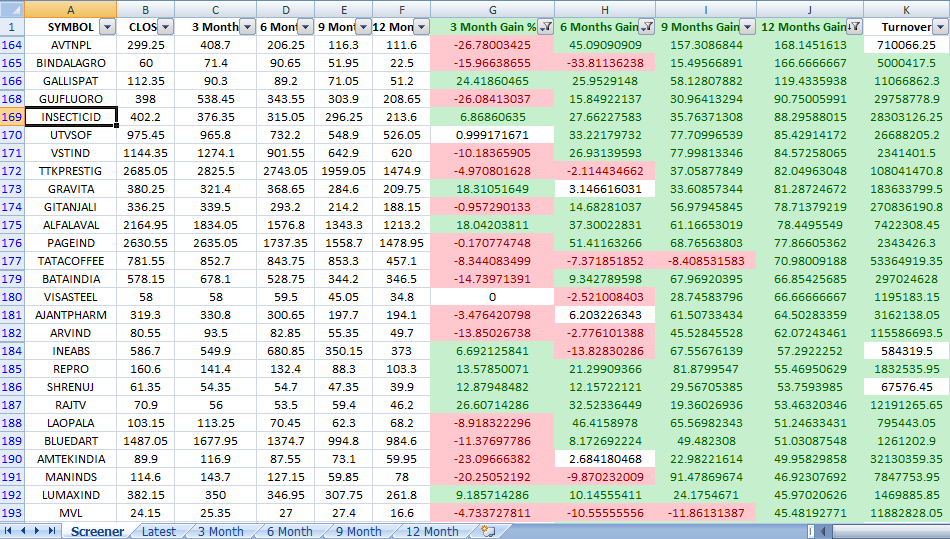Select cell showing -11.86131387
The height and width of the screenshot is (539, 950).
tap(706, 513)
